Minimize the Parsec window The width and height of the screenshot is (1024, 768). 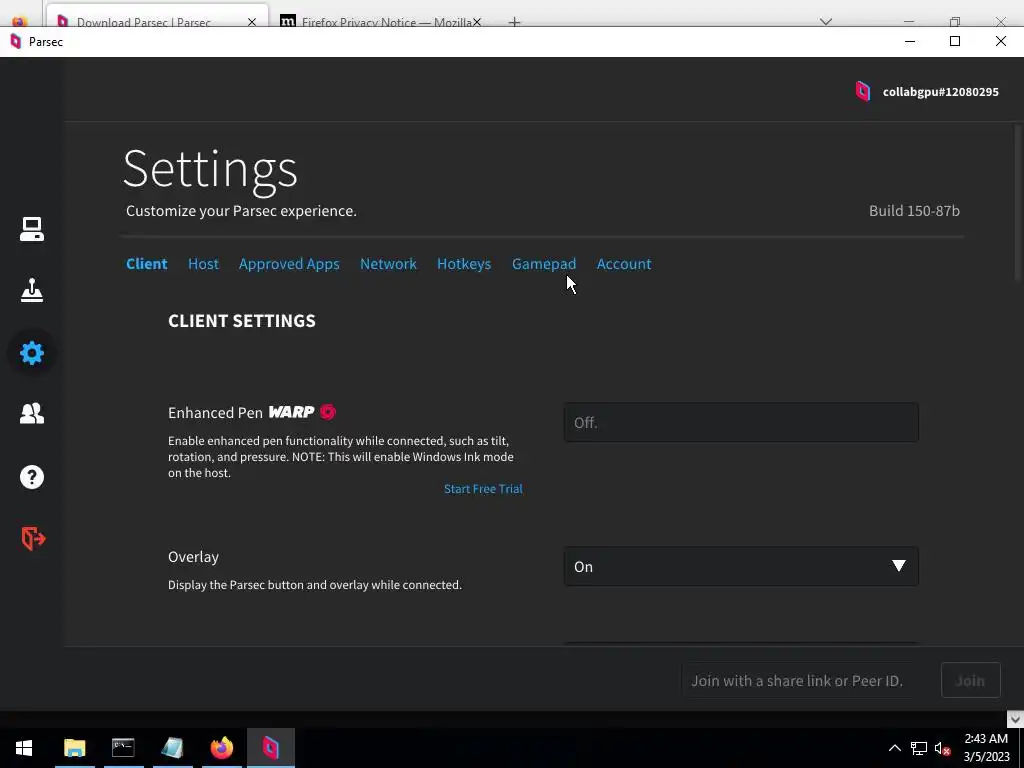910,41
